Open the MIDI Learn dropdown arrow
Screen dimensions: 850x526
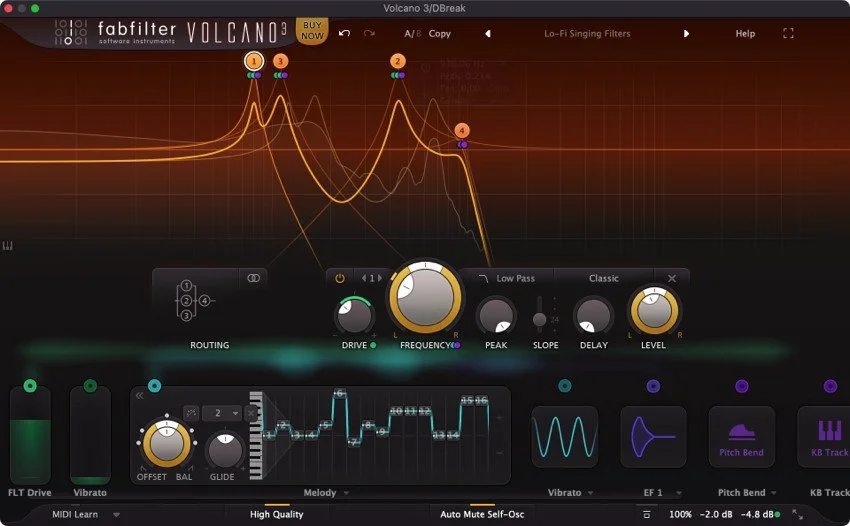pos(116,515)
